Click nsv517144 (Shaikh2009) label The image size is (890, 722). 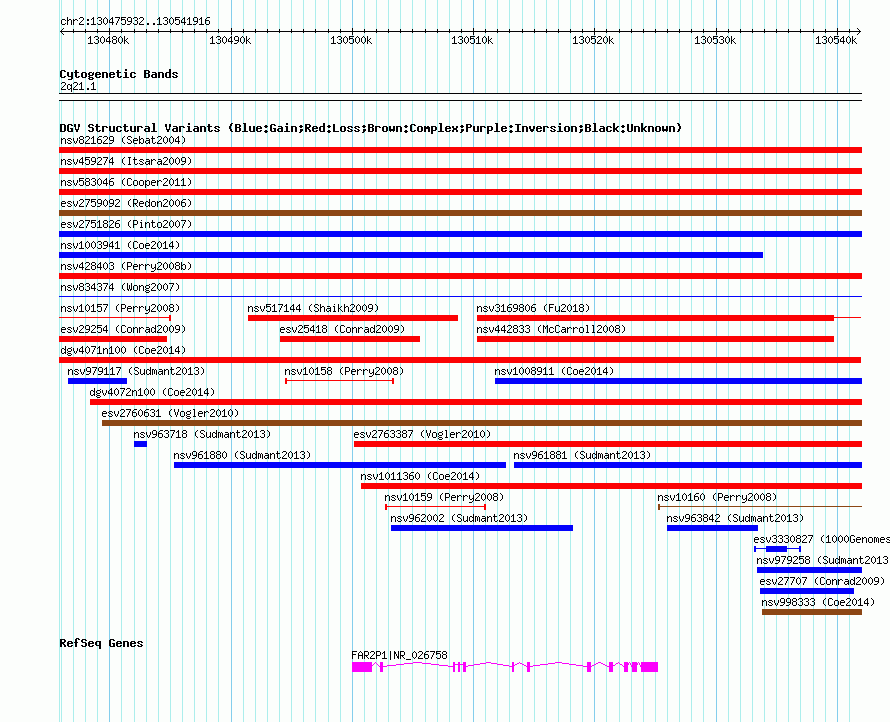pyautogui.click(x=313, y=308)
